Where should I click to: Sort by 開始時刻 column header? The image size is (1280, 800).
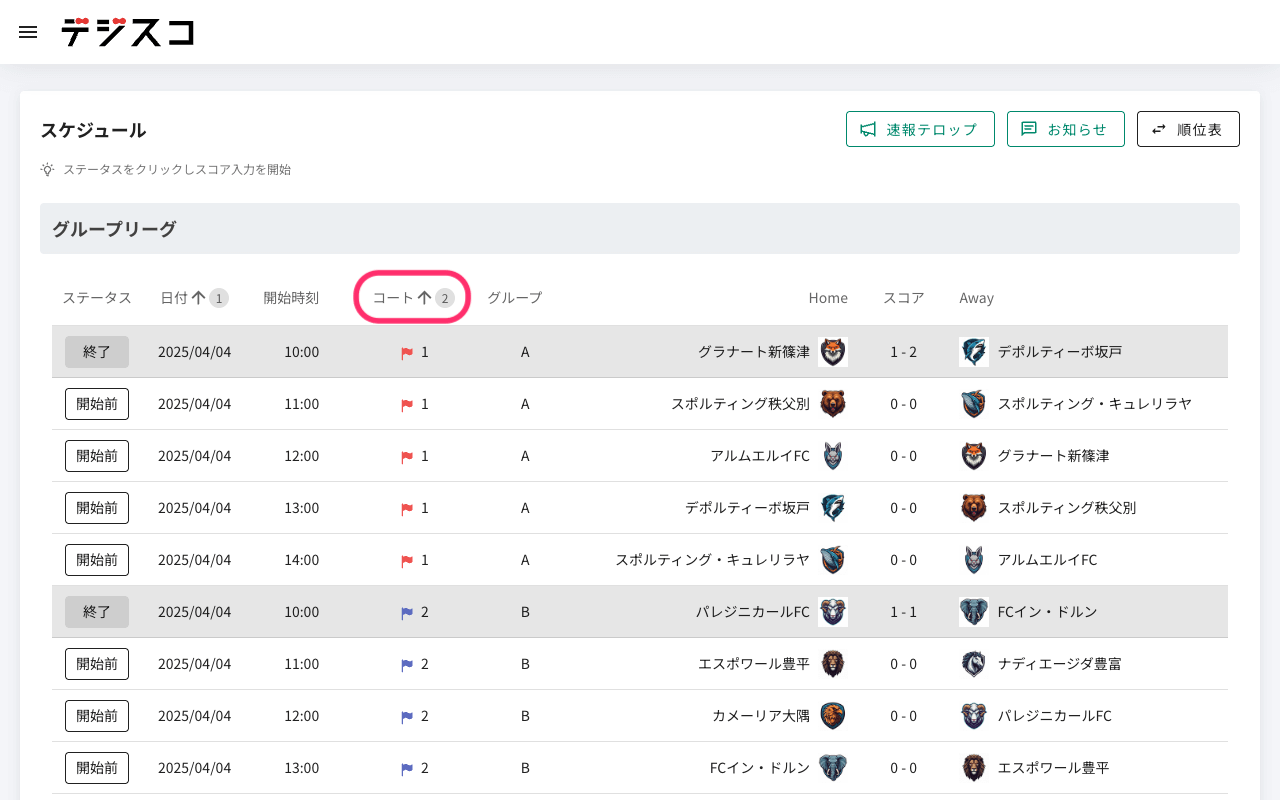click(x=291, y=298)
